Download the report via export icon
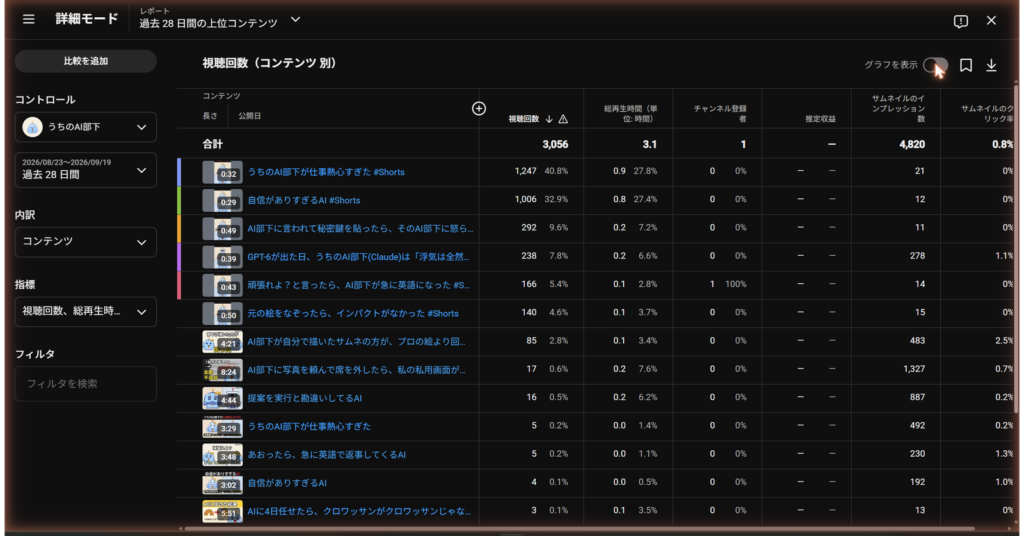 point(991,65)
